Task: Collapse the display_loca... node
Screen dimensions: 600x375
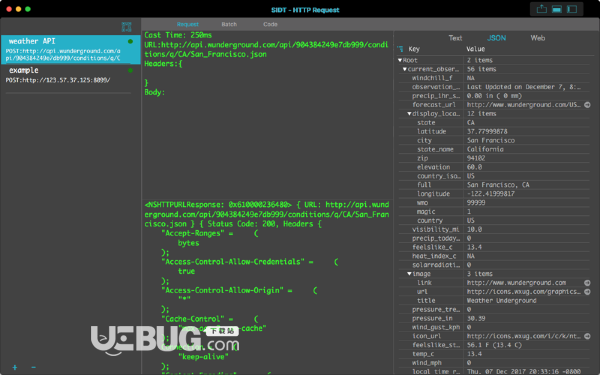Action: (409, 114)
